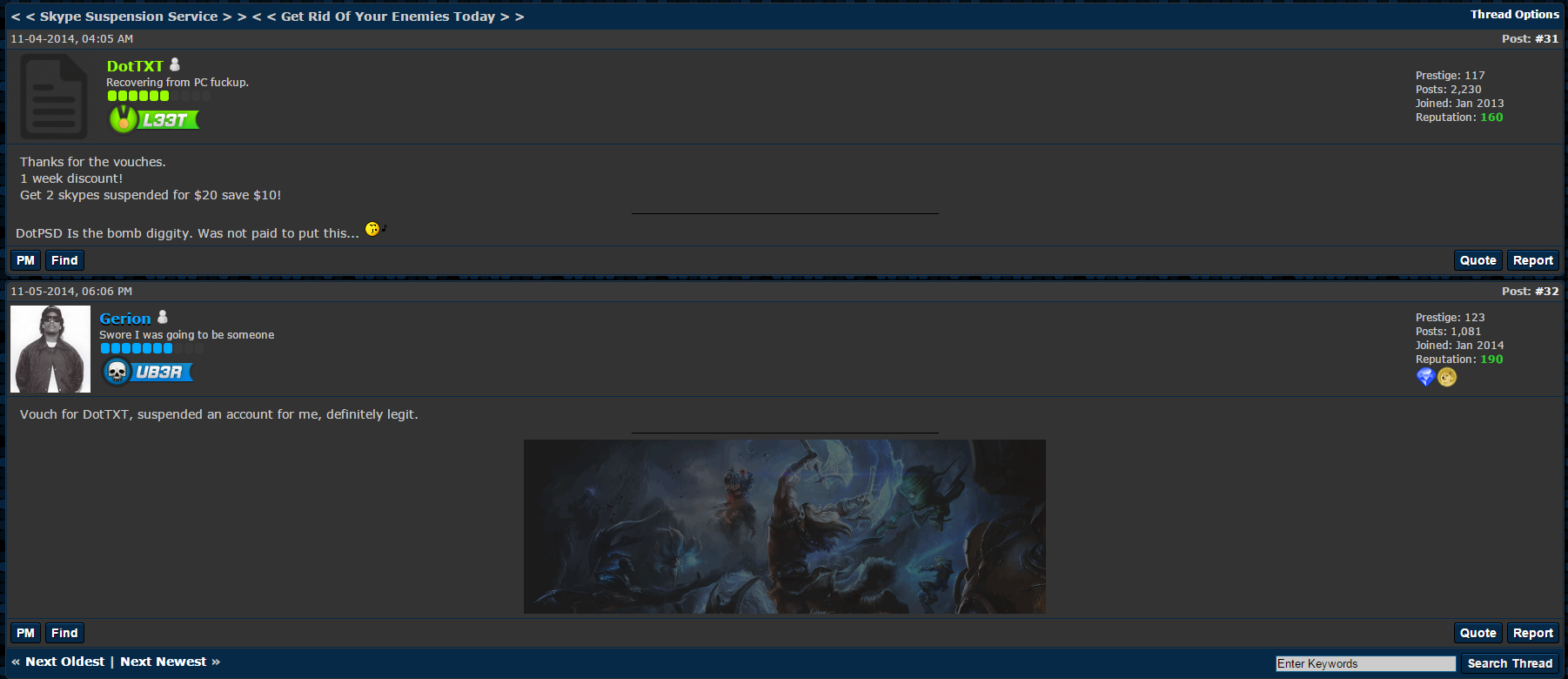The width and height of the screenshot is (1568, 679).
Task: Open the post #32 permalink
Action: coord(1547,292)
